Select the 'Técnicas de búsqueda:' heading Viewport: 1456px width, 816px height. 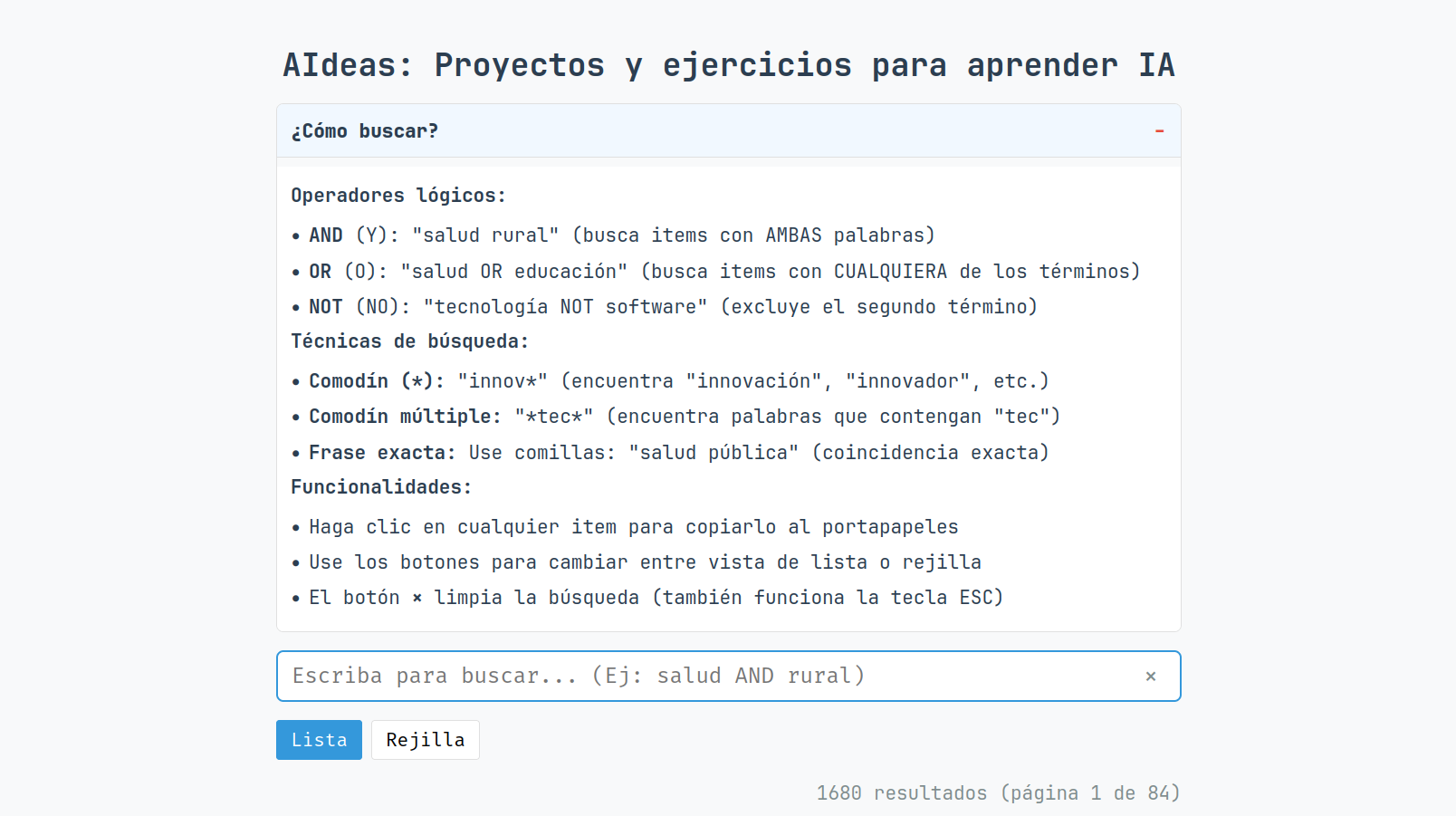click(409, 341)
